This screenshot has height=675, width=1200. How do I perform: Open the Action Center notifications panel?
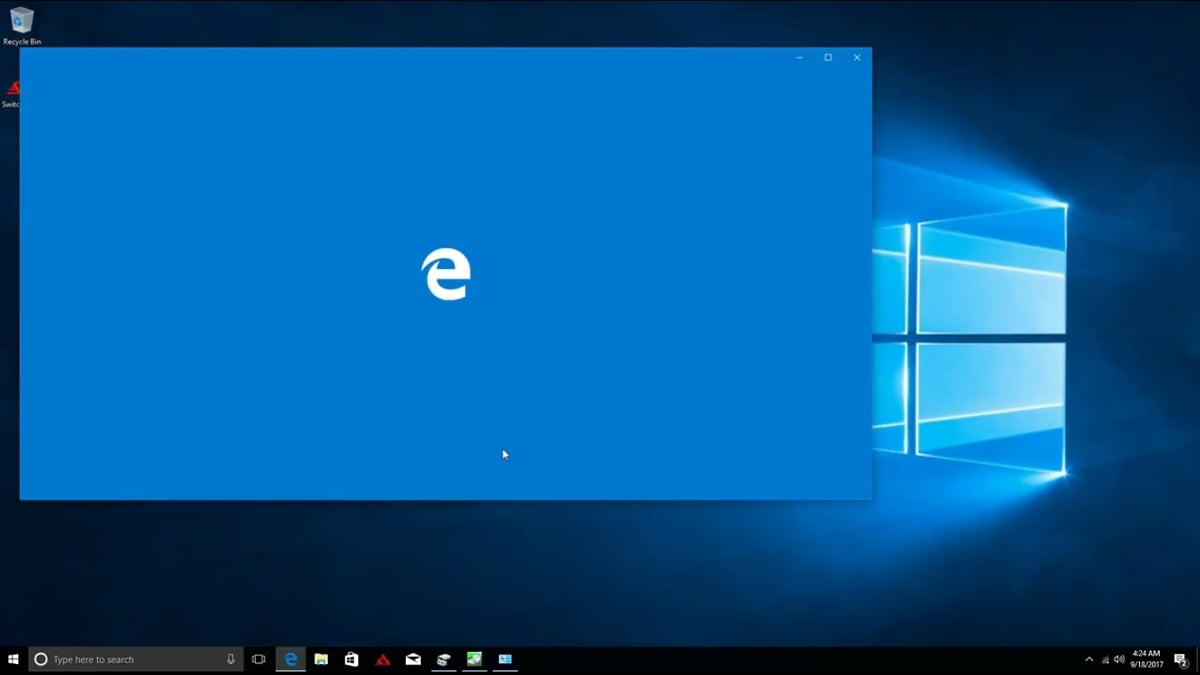[x=1182, y=659]
